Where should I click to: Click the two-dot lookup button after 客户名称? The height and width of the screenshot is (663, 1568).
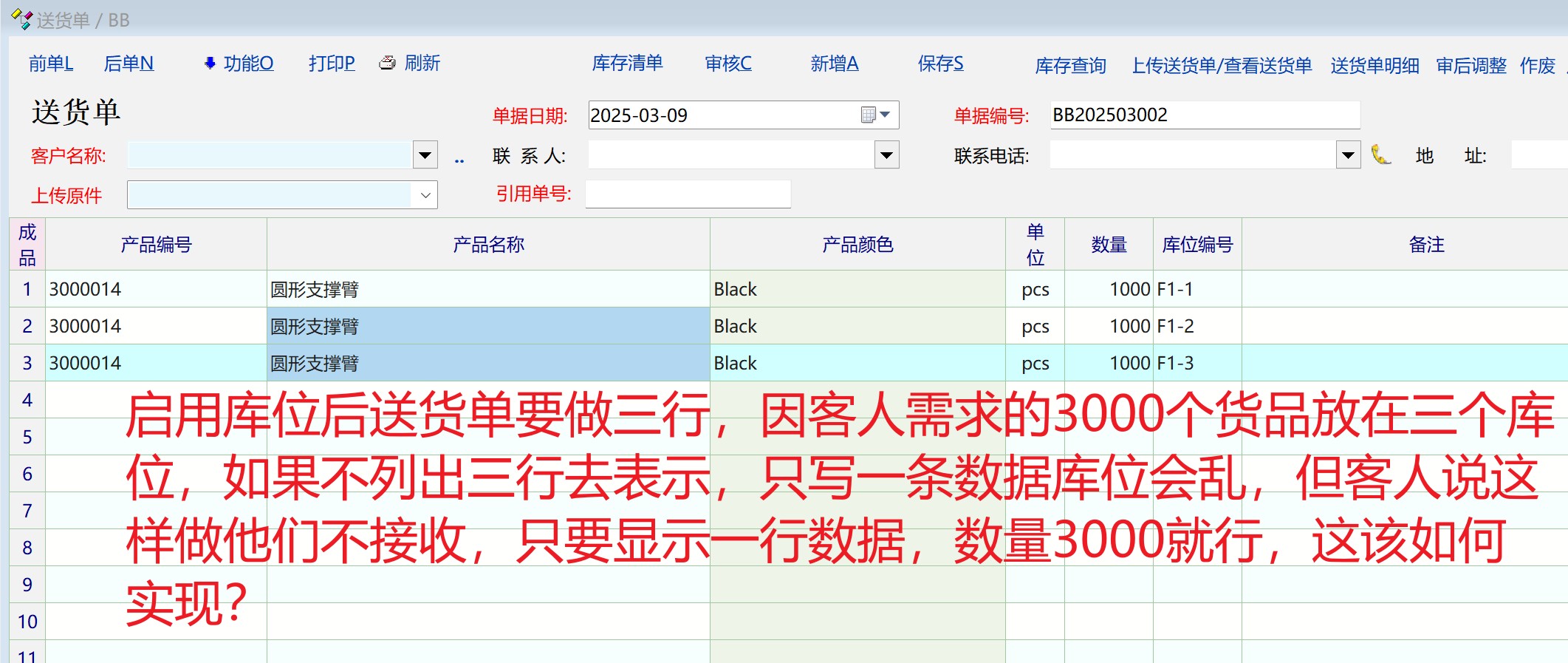tap(459, 157)
